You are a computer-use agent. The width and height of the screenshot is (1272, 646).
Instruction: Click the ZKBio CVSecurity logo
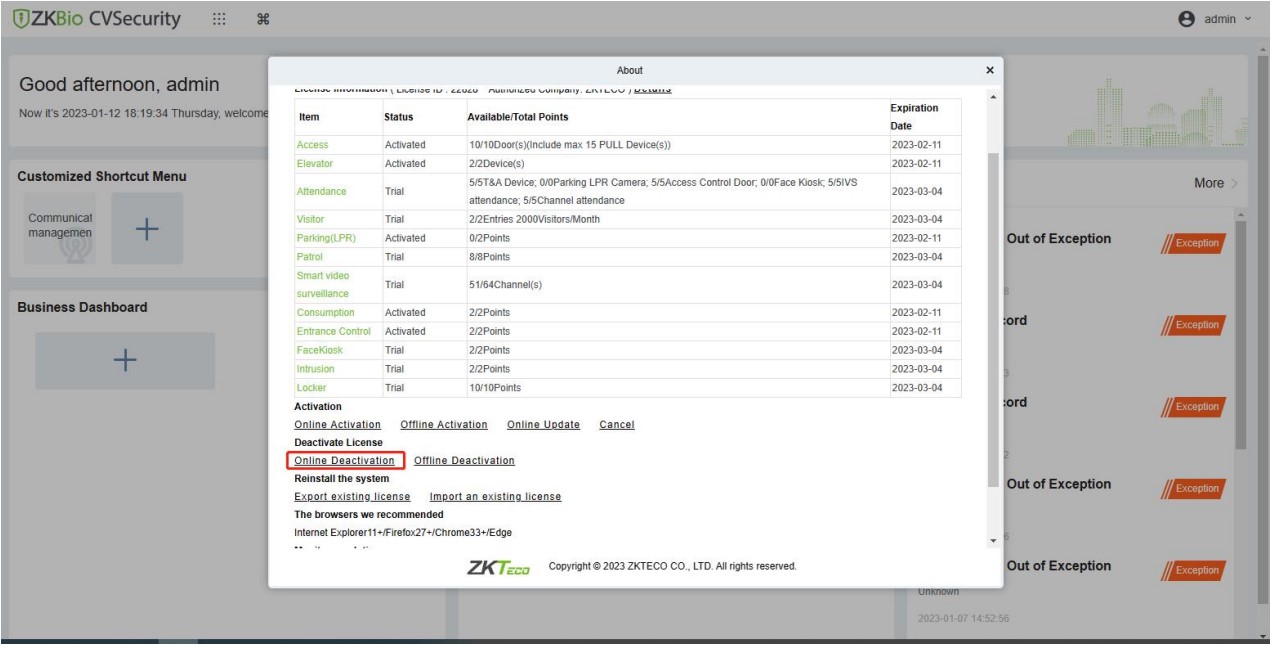[96, 19]
